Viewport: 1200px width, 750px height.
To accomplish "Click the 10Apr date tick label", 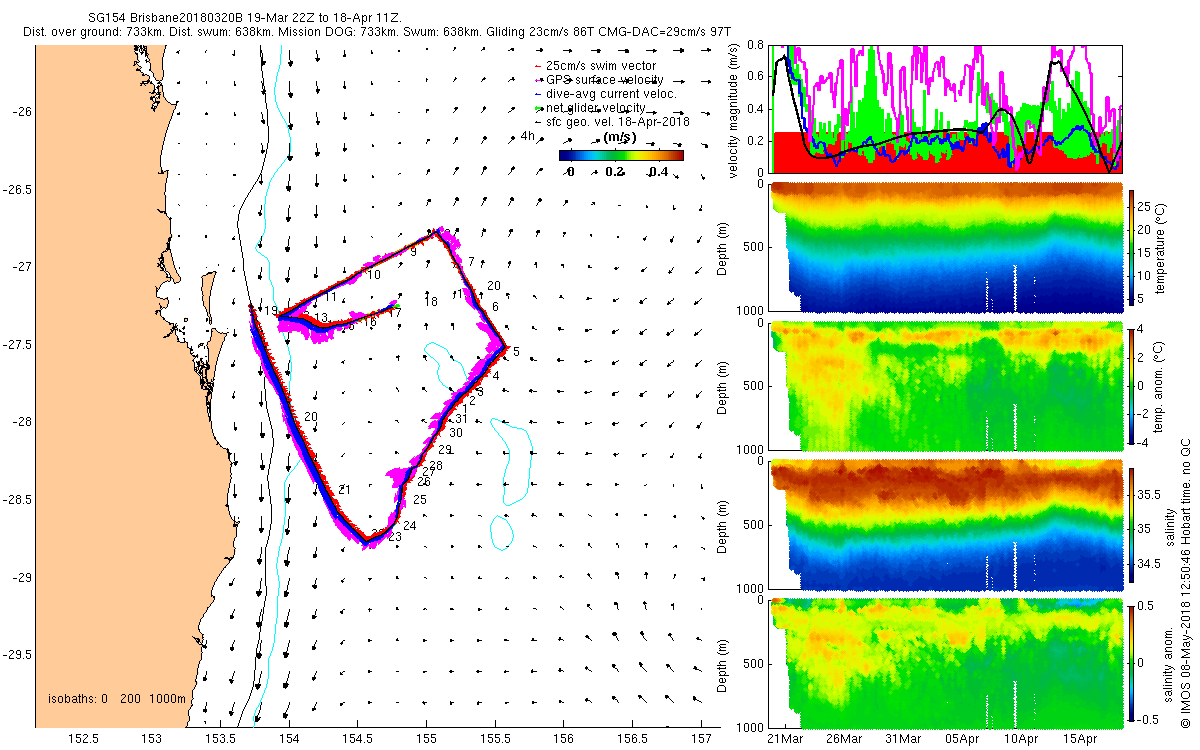I will coord(1020,739).
